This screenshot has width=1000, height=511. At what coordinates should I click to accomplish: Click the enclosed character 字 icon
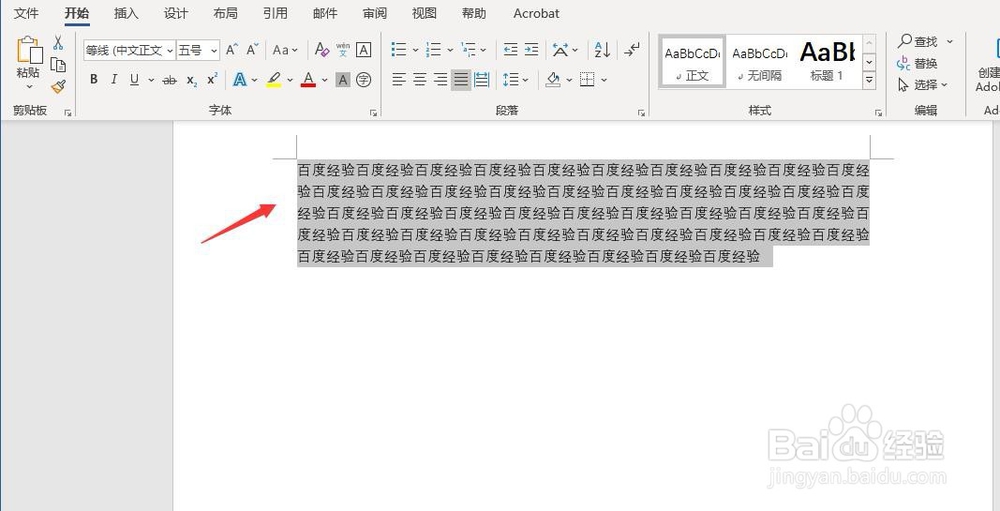[x=364, y=80]
